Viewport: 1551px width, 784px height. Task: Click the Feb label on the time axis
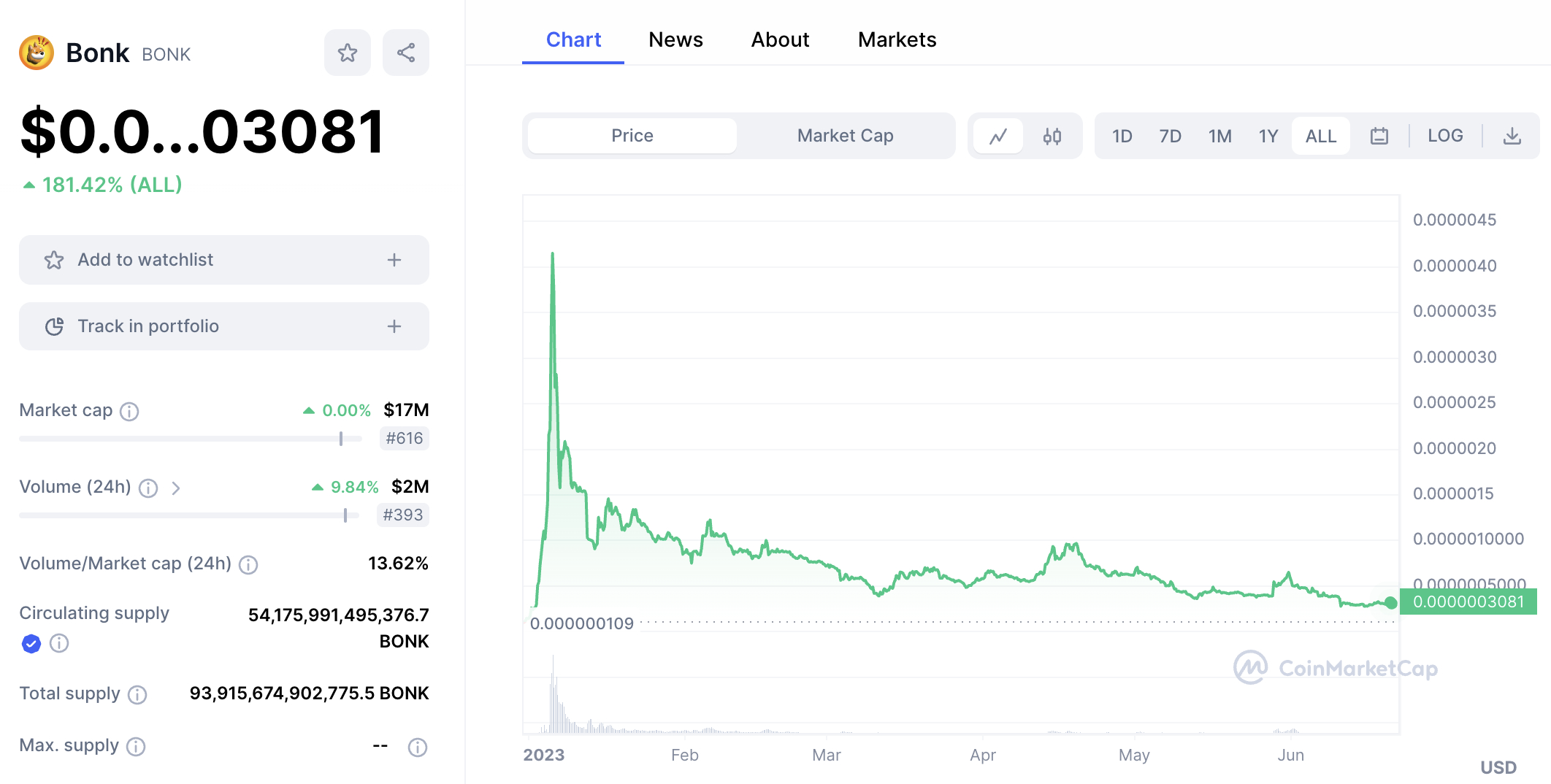click(685, 755)
